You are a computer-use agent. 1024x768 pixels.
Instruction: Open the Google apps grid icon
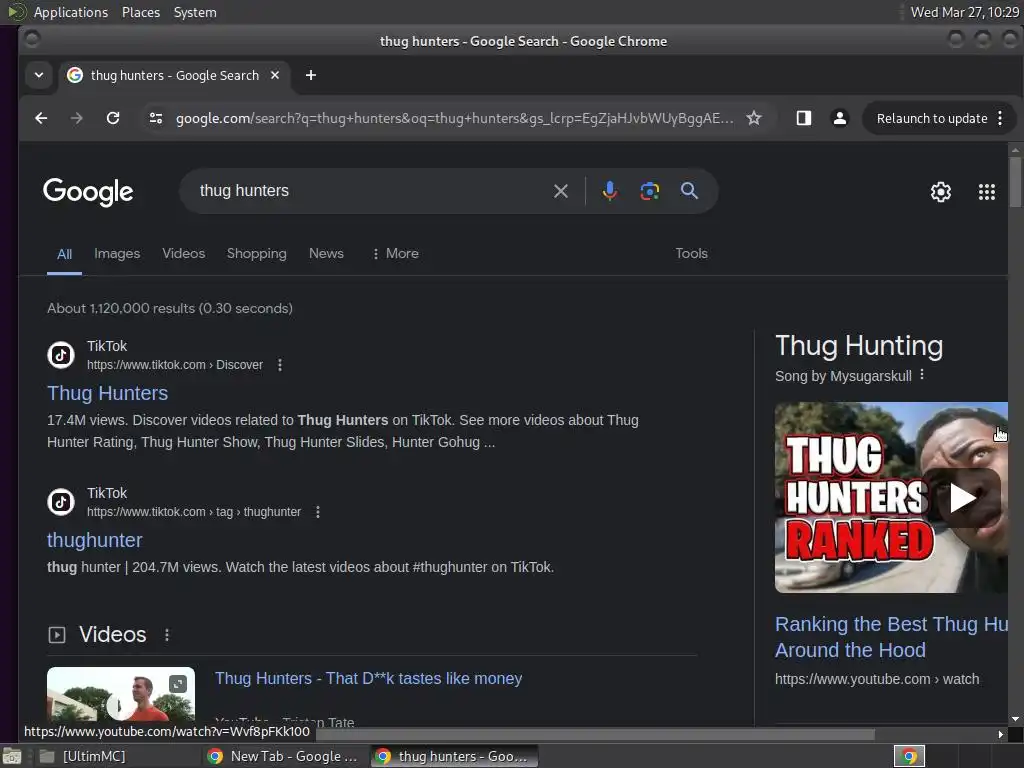[x=987, y=192]
